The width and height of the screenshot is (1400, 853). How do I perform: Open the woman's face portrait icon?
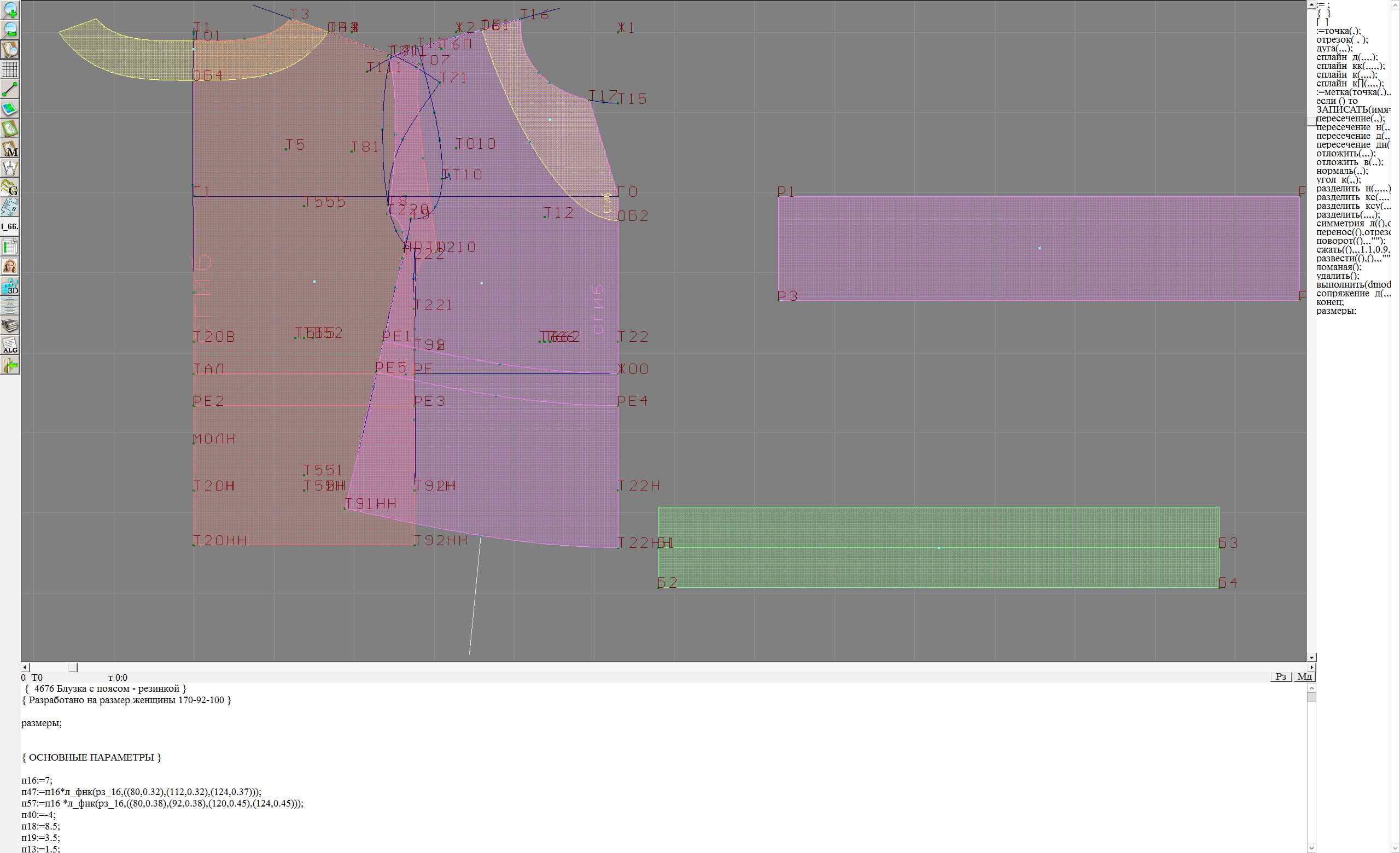(x=10, y=266)
